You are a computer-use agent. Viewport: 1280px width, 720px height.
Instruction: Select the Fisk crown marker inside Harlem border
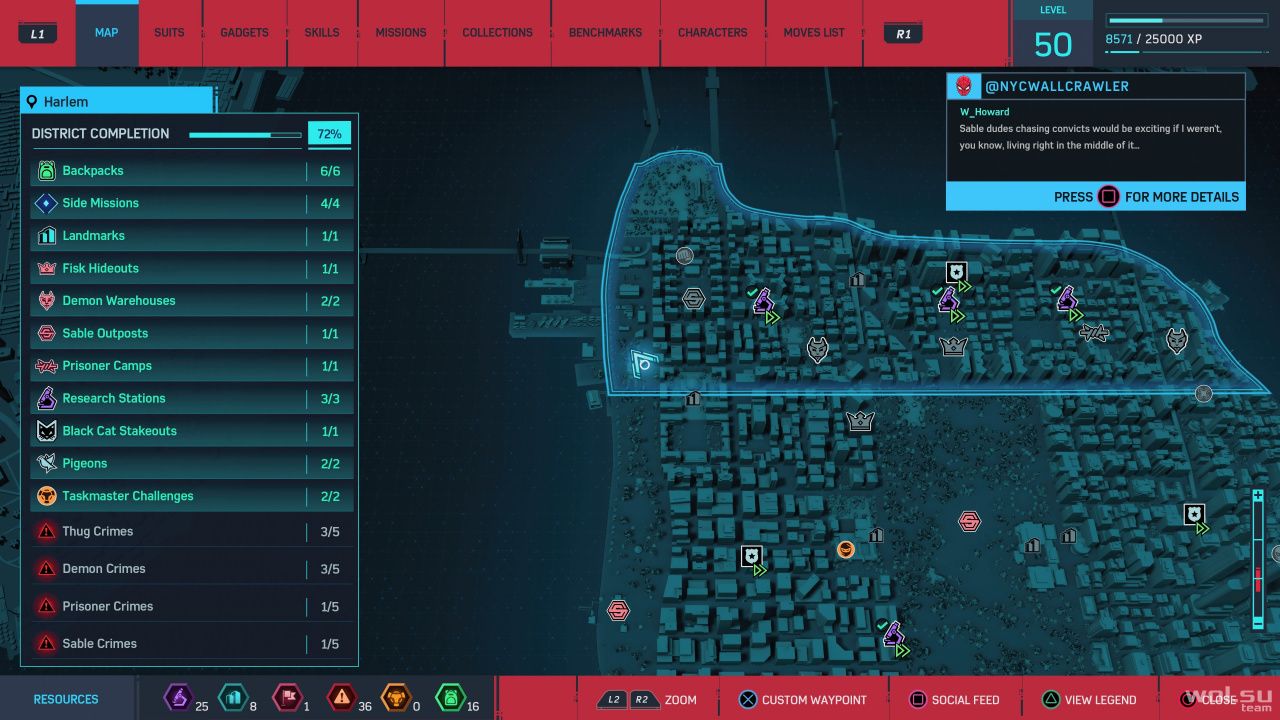(x=954, y=347)
